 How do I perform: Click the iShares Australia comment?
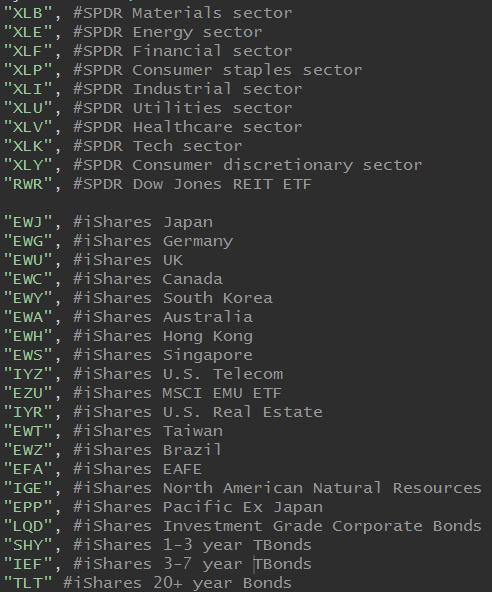[x=163, y=317]
